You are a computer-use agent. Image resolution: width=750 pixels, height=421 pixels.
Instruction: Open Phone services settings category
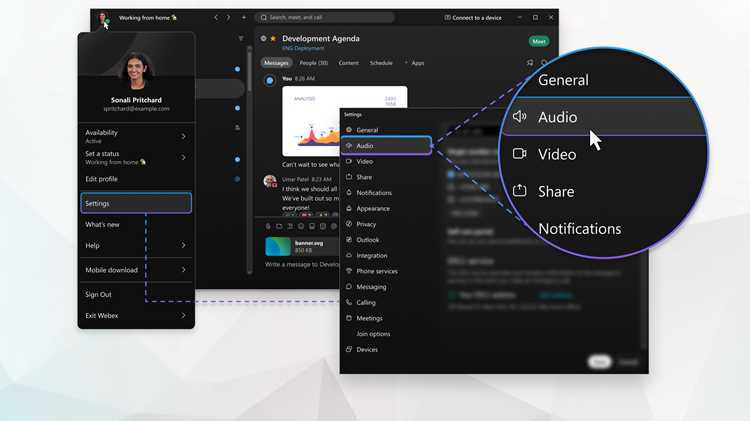(x=386, y=271)
